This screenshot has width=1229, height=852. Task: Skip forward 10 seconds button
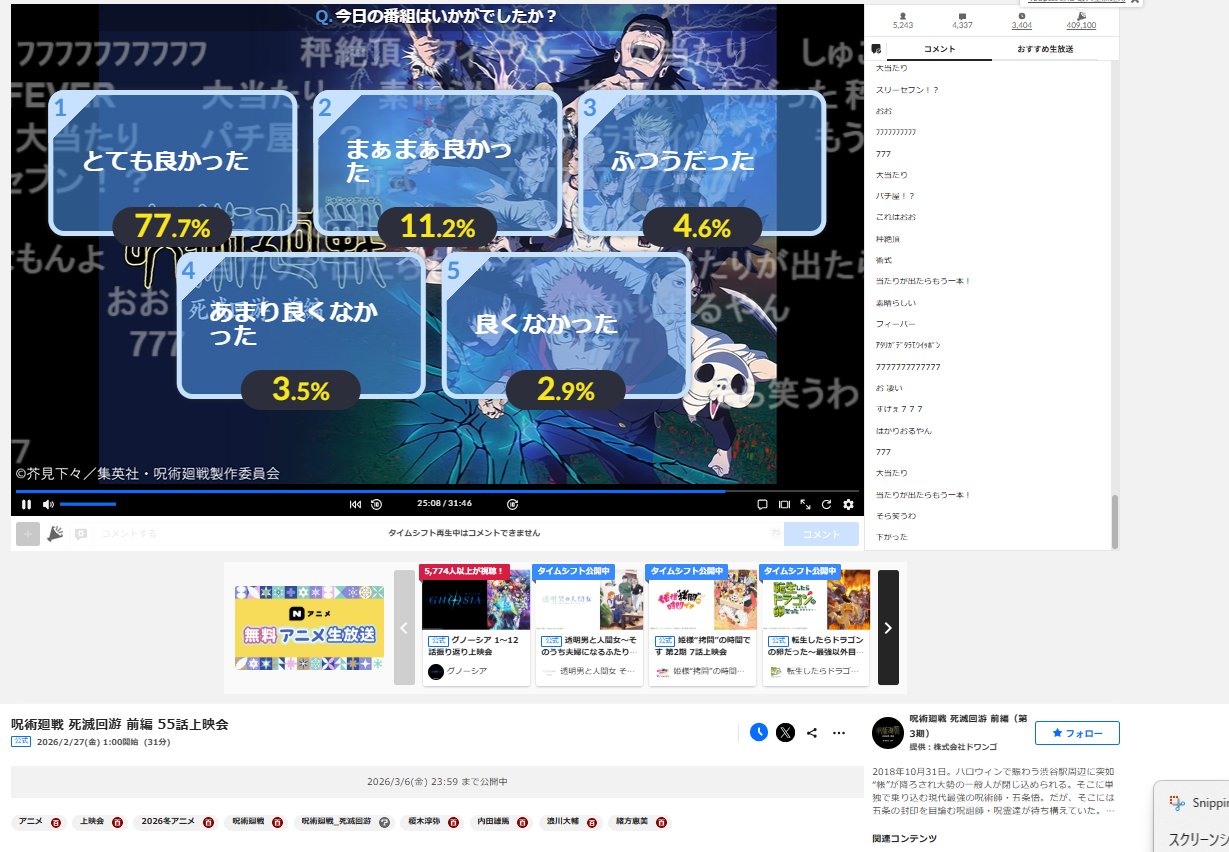pos(512,504)
